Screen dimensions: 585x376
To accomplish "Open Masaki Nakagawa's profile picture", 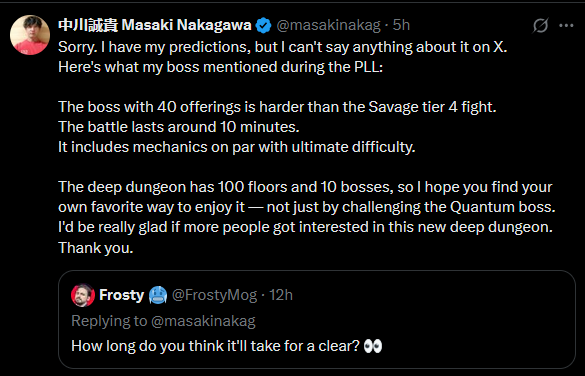I will tap(30, 35).
